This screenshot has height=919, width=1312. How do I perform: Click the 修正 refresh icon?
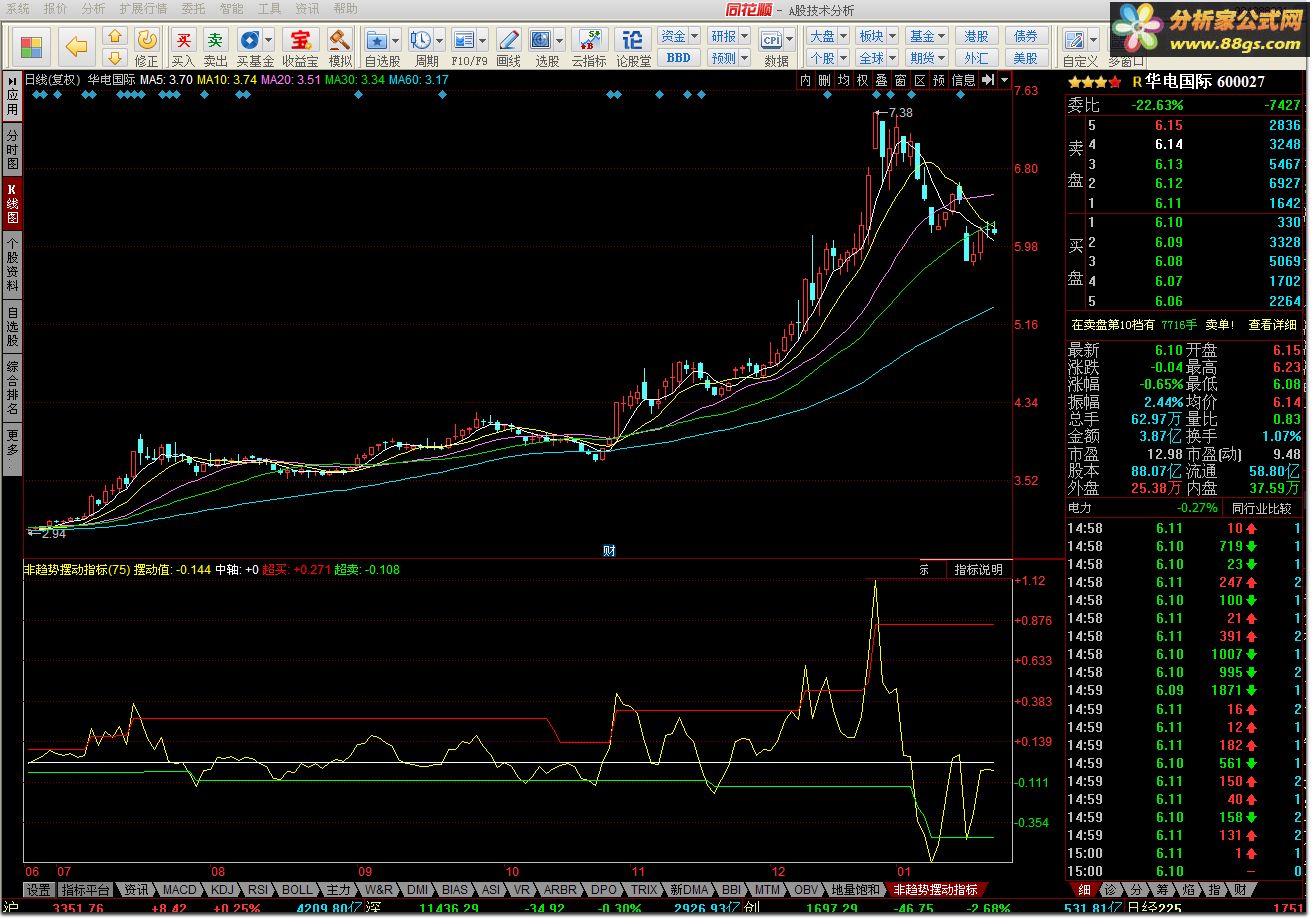pyautogui.click(x=147, y=40)
